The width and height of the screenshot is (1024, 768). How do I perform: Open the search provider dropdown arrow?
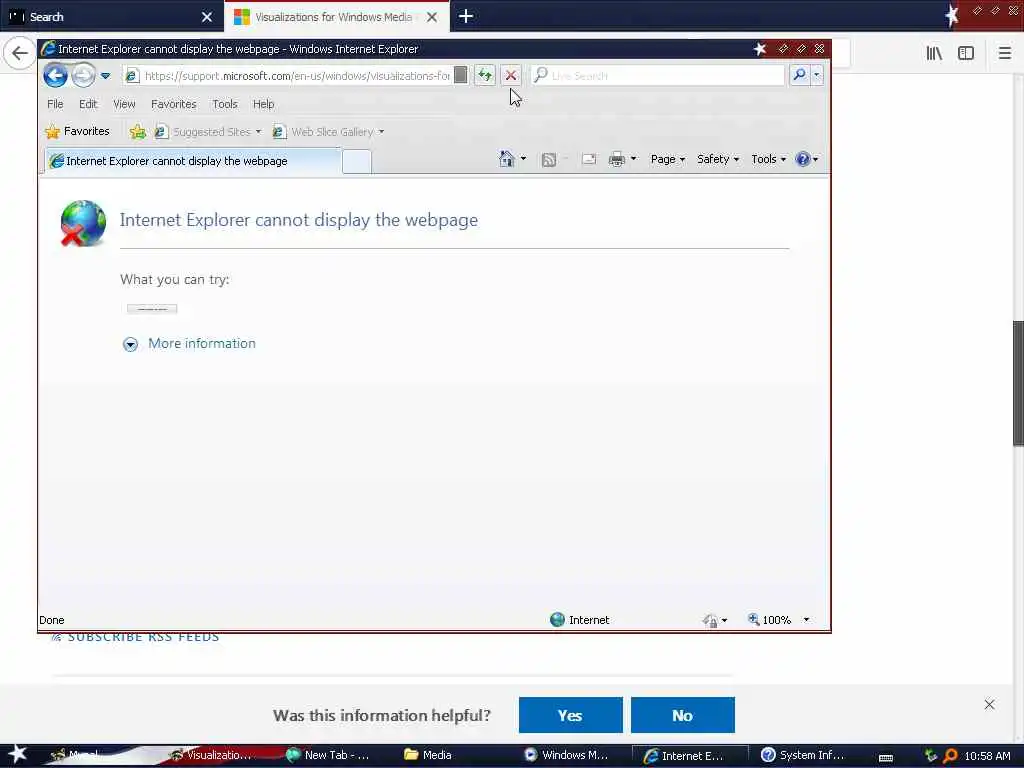tap(816, 75)
